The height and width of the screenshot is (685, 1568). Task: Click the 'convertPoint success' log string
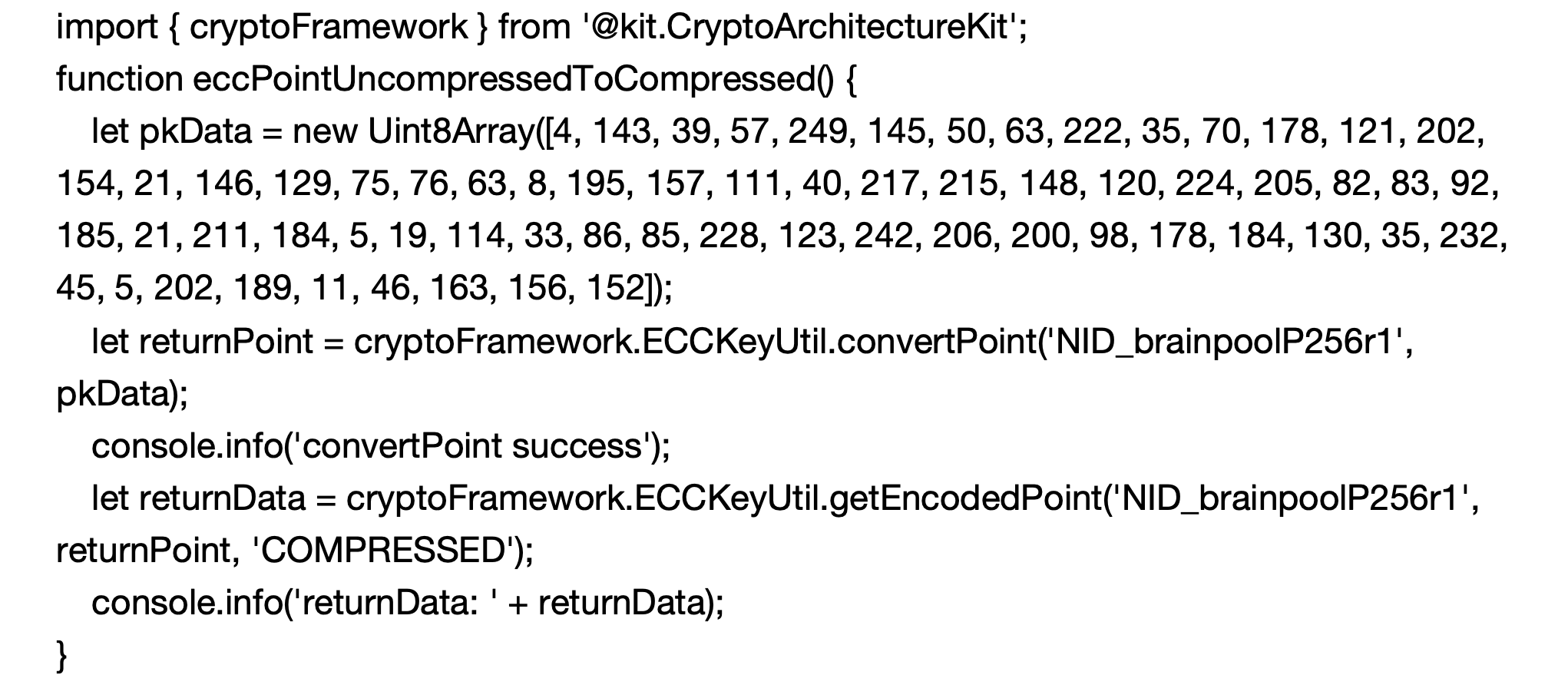[472, 446]
